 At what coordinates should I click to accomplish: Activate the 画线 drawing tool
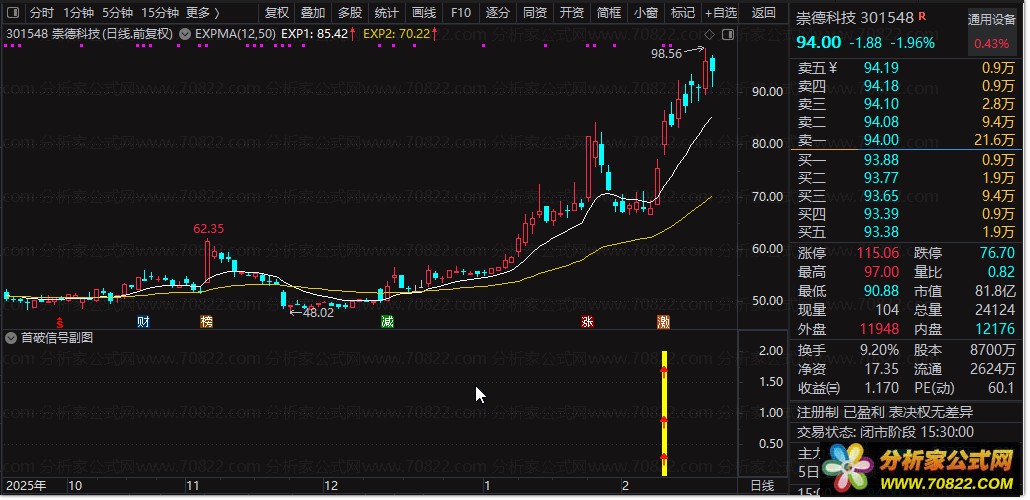tap(424, 12)
